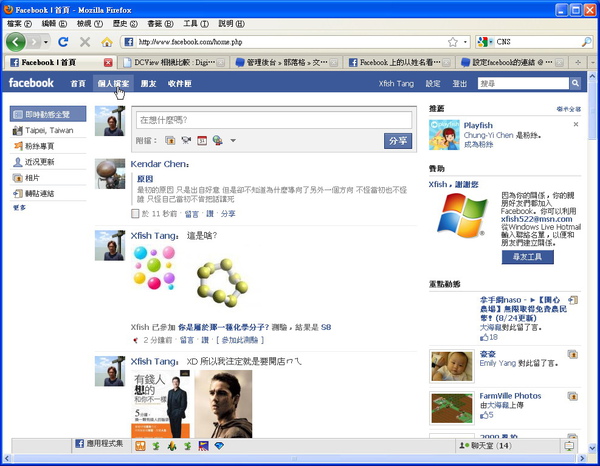Open 個人檔案 (Profile) in Facebook nav
The height and width of the screenshot is (466, 600).
pos(113,83)
